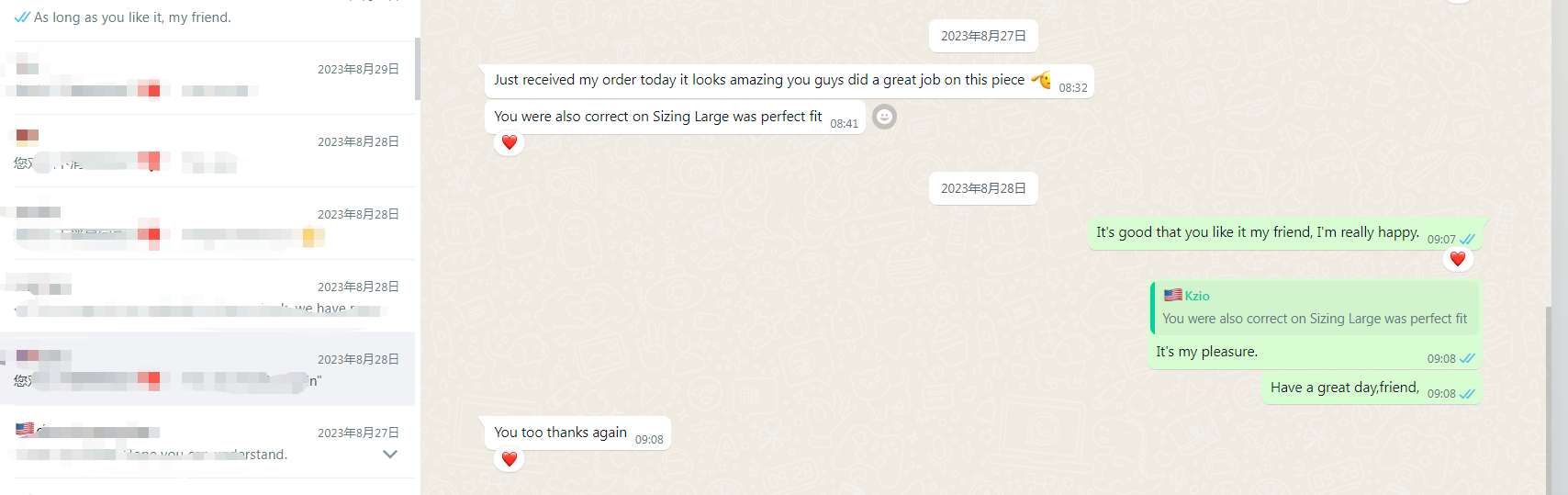Click double-check icon beside "As long as you like it"

click(22, 17)
